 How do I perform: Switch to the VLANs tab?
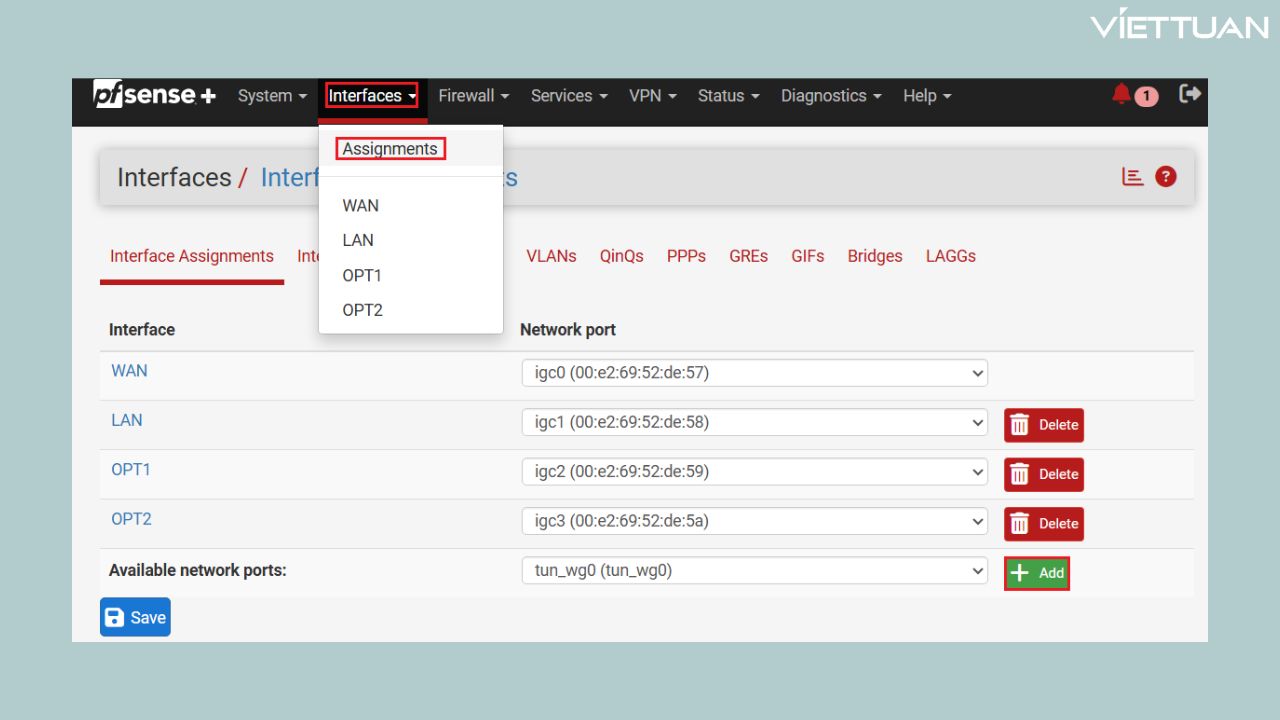click(x=551, y=256)
